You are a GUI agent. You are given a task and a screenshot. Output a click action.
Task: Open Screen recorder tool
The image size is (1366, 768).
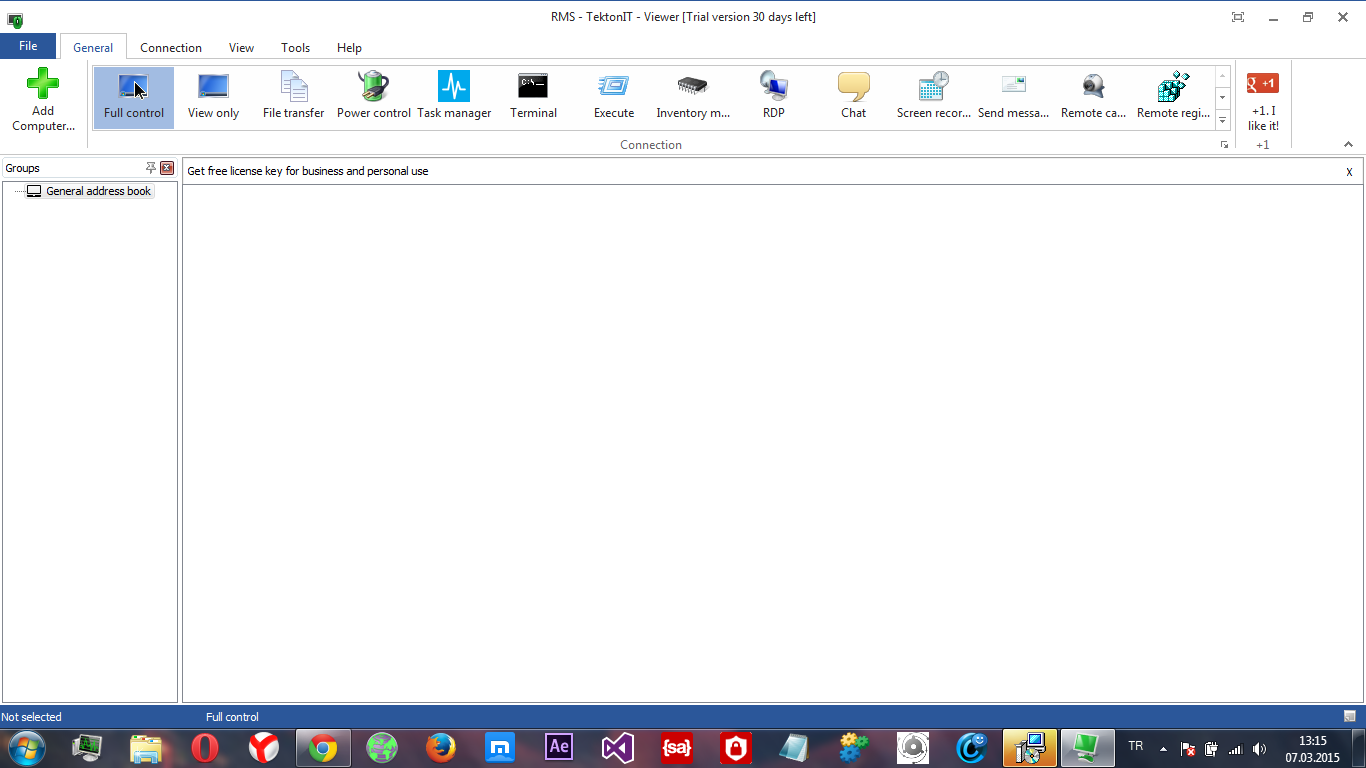click(x=934, y=97)
